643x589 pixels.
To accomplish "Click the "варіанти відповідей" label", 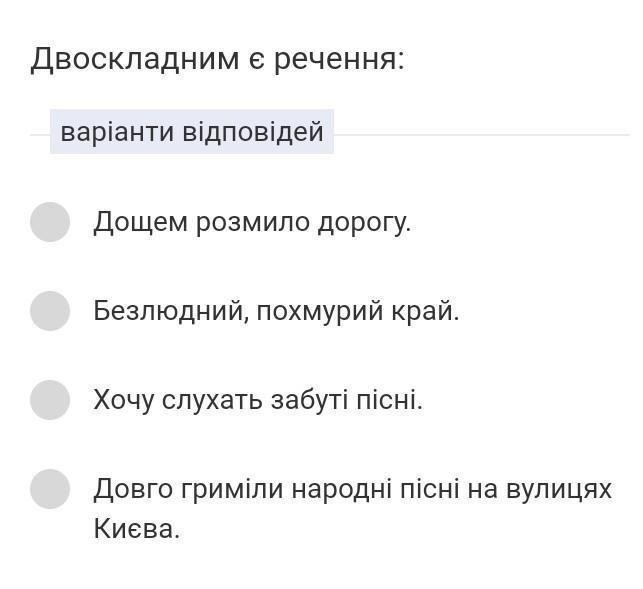I will coord(192,132).
